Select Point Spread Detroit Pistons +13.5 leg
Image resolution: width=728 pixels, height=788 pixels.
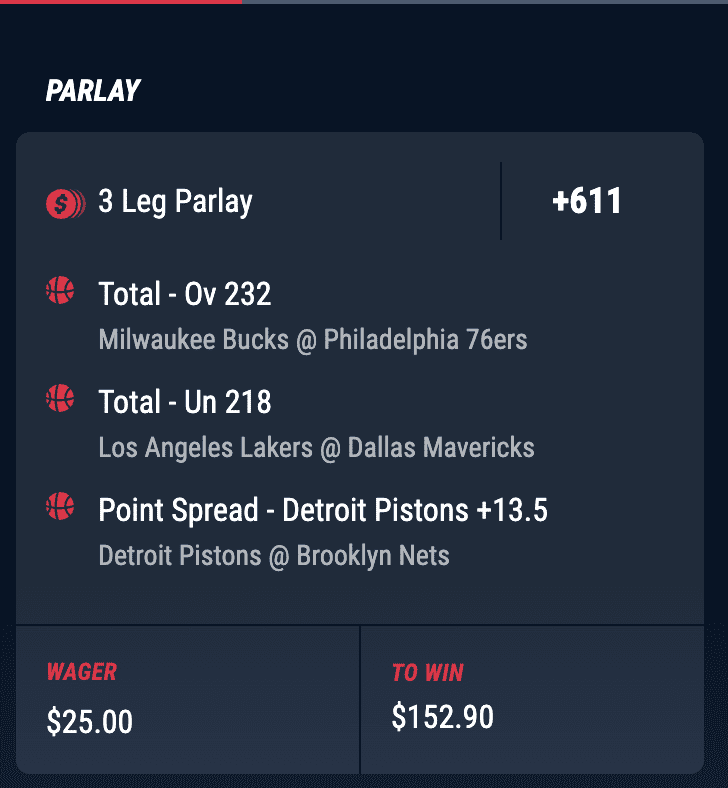[x=323, y=510]
